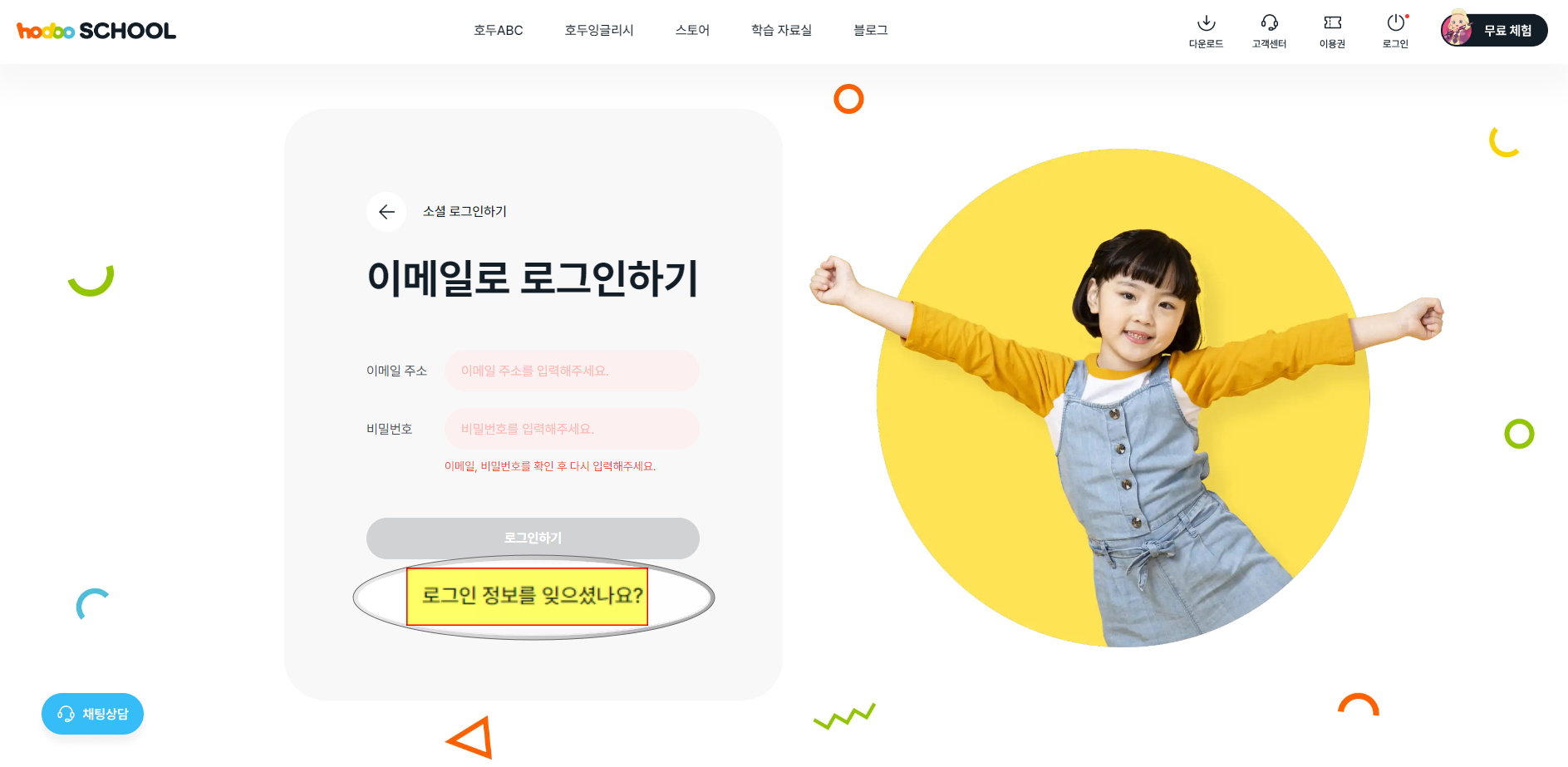Open the 호두잉글리시 menu

coord(599,30)
